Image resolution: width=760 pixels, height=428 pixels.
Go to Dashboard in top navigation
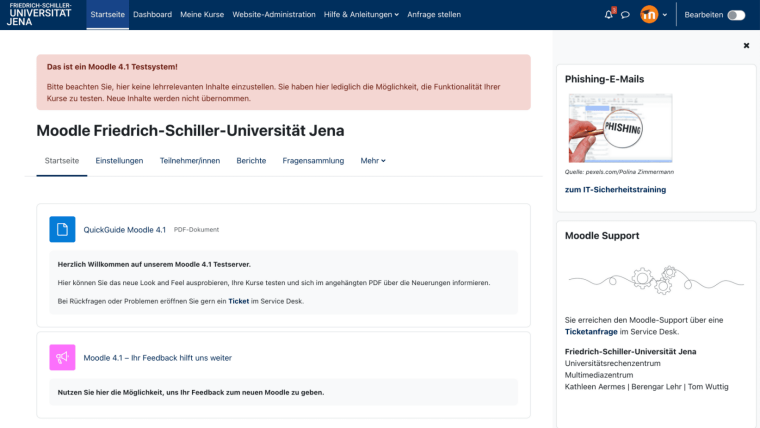(153, 15)
